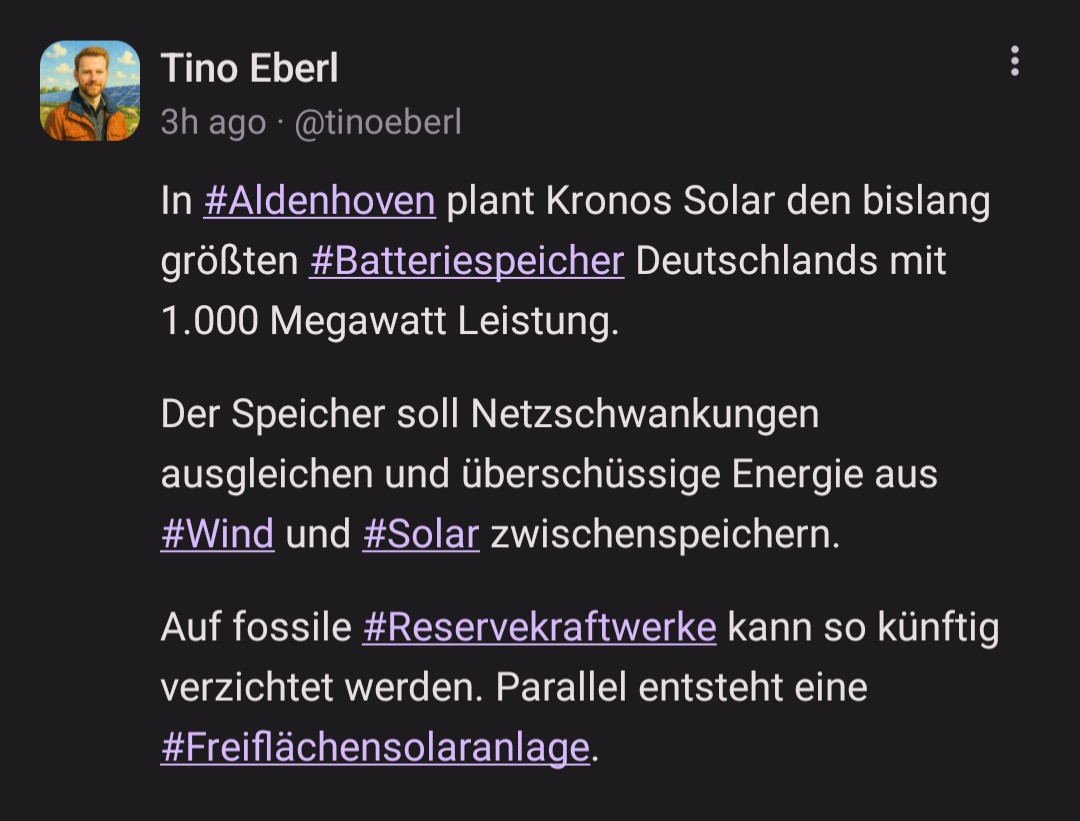Click the "3h ago" timestamp
The image size is (1080, 821).
[x=213, y=122]
